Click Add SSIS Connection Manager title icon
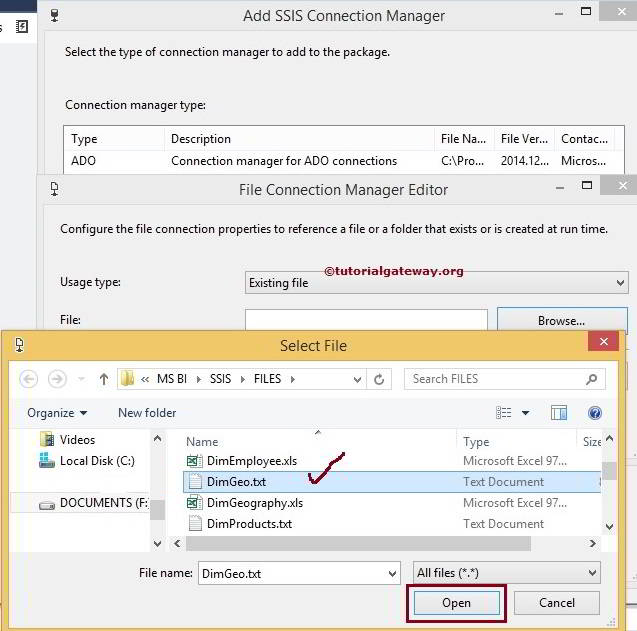The height and width of the screenshot is (631, 637). tap(54, 15)
